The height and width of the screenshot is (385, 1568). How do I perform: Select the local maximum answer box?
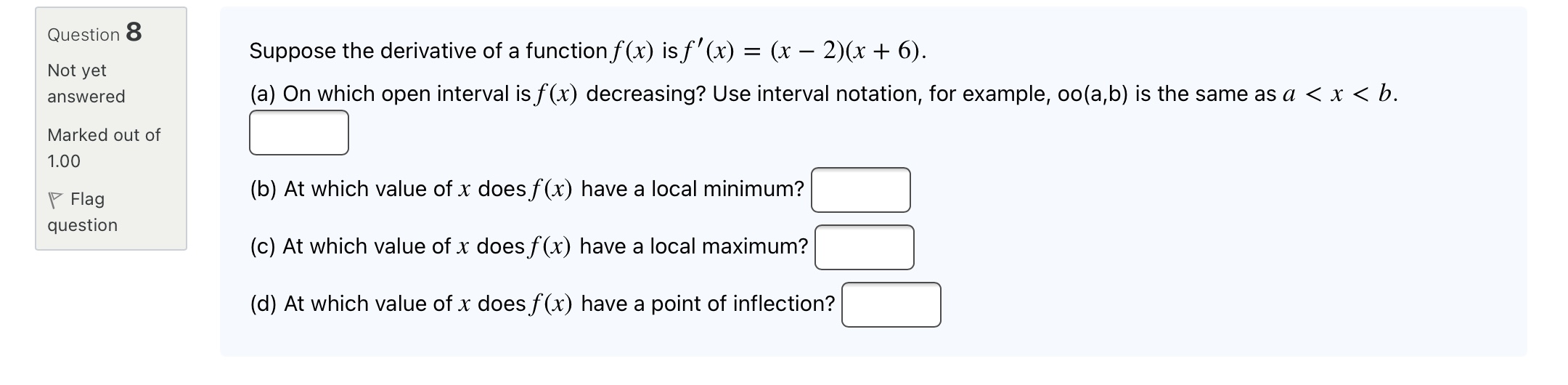coord(864,248)
